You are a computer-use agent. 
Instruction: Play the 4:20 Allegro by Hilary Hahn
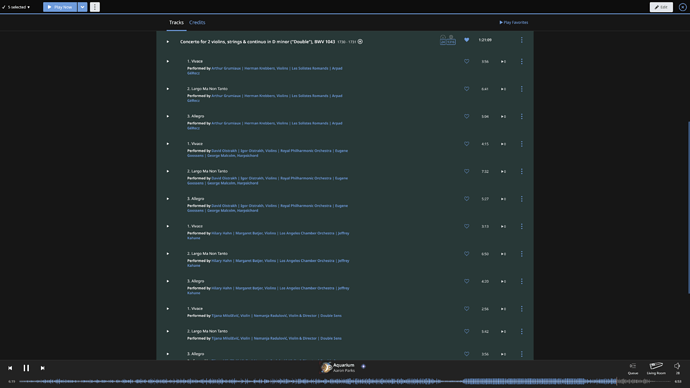coord(168,282)
